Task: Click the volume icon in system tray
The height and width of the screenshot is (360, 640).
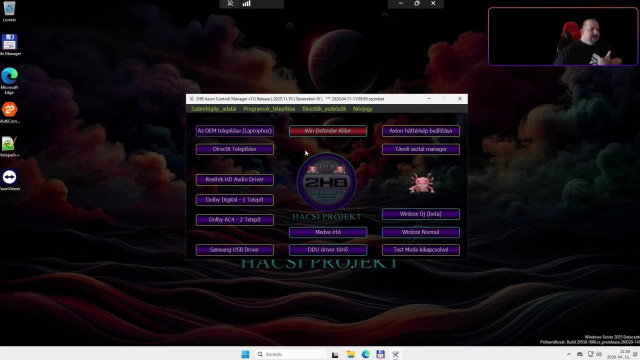Action: pyautogui.click(x=599, y=354)
